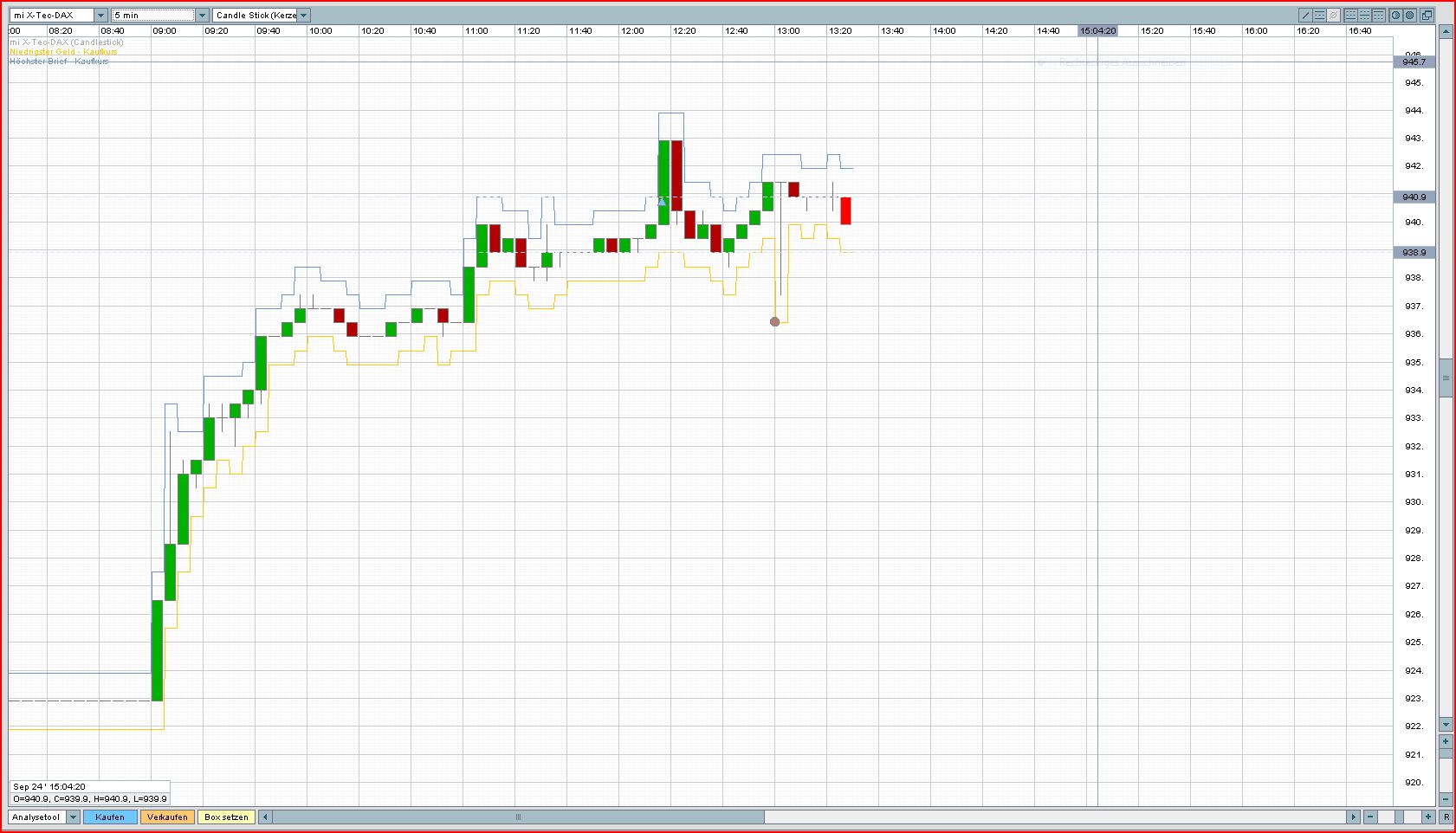Open the Candle Stick chart type dropdown
1456x833 pixels.
304,16
